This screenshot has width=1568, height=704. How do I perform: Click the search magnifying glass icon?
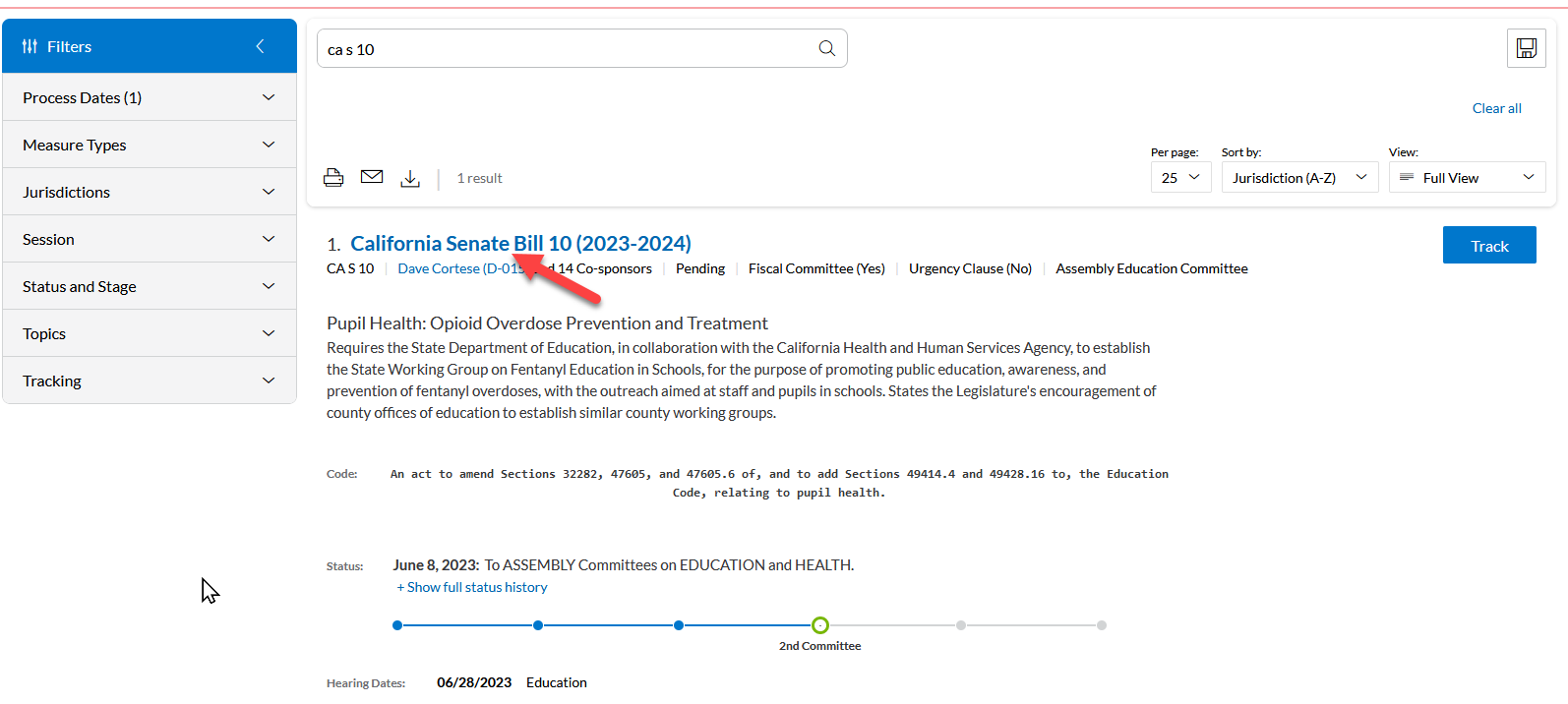(826, 48)
